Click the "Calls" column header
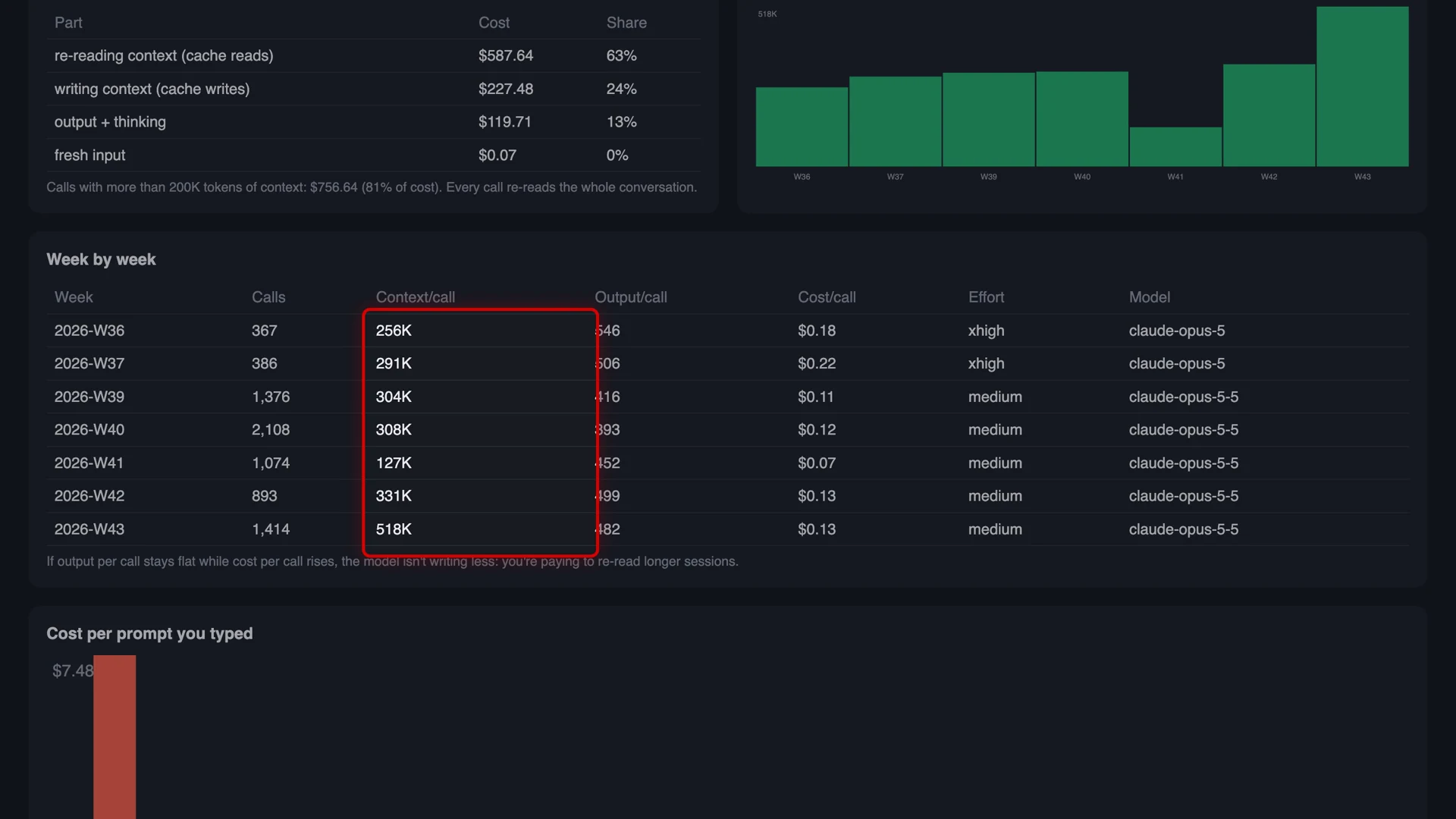The width and height of the screenshot is (1456, 819). tap(268, 297)
